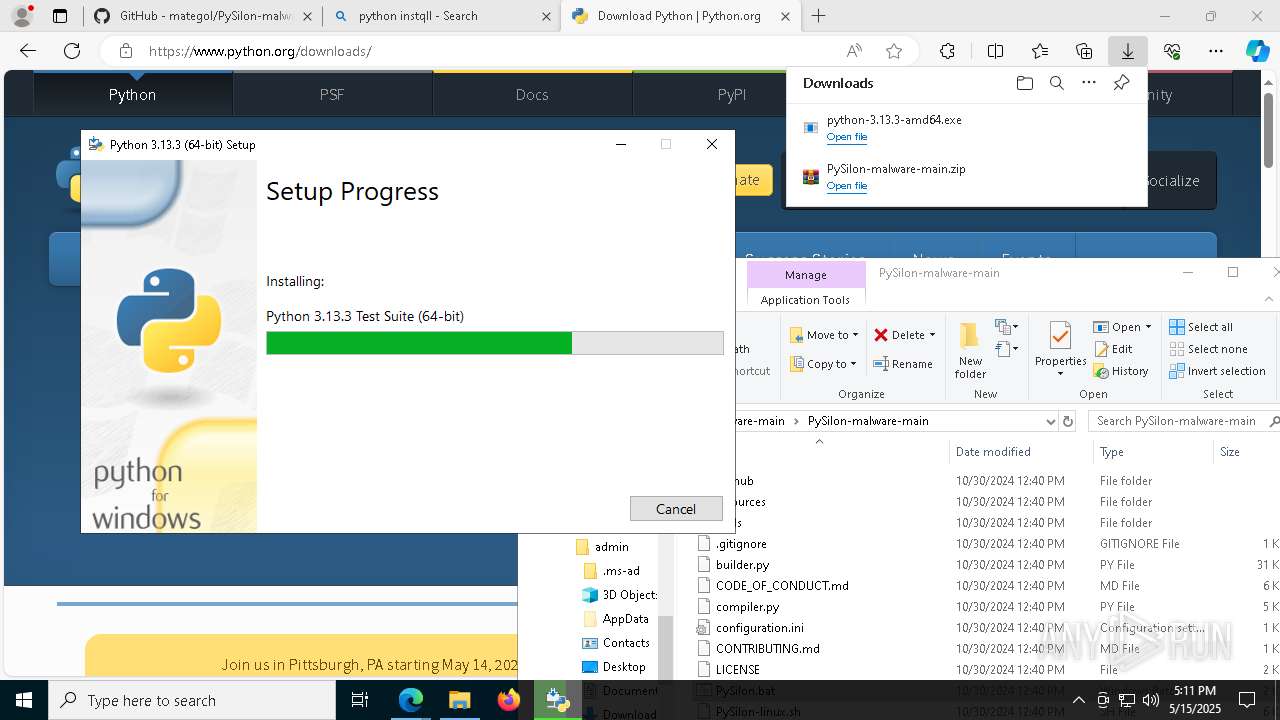Open Task View on taskbar

(360, 700)
